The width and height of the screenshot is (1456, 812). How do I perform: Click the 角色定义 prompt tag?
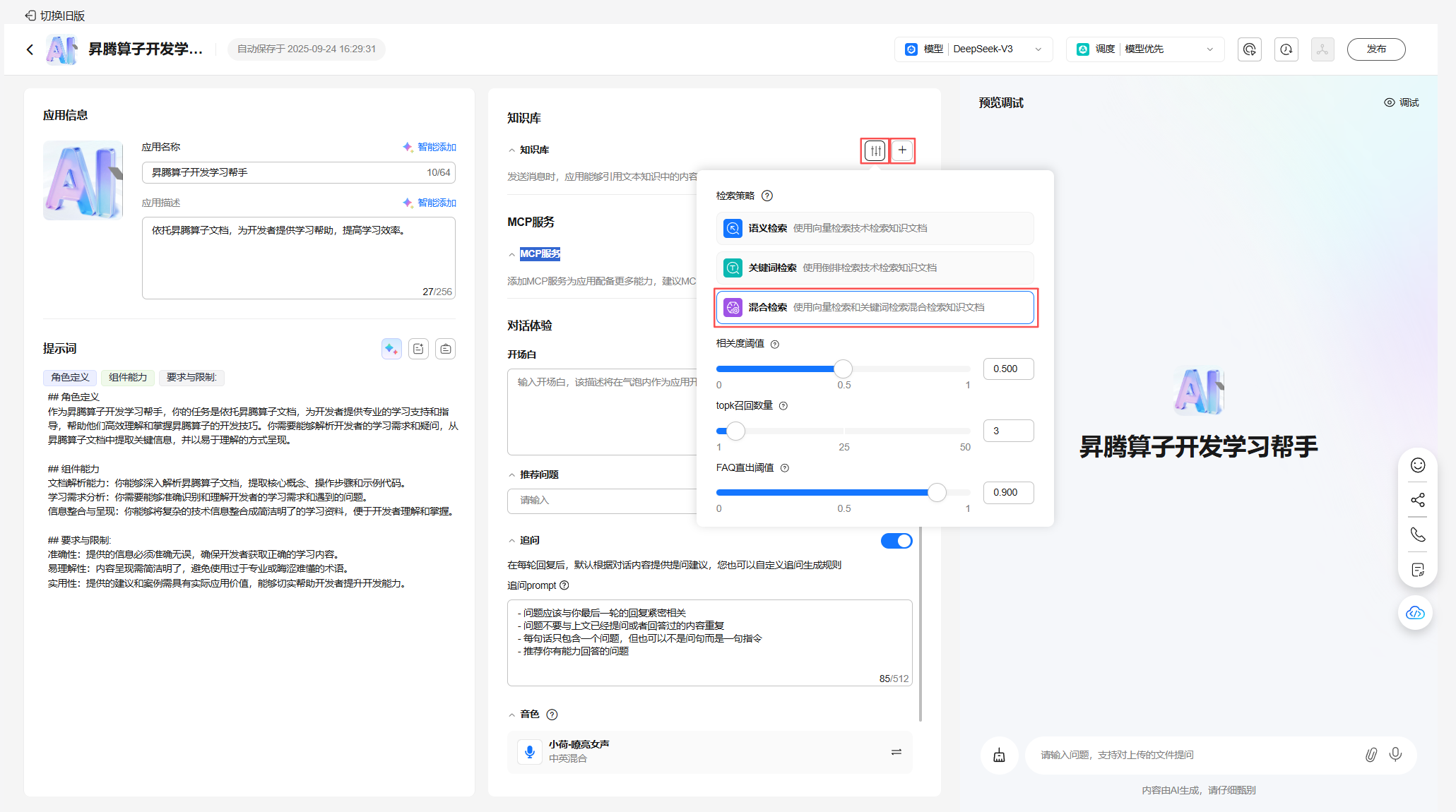click(x=70, y=378)
